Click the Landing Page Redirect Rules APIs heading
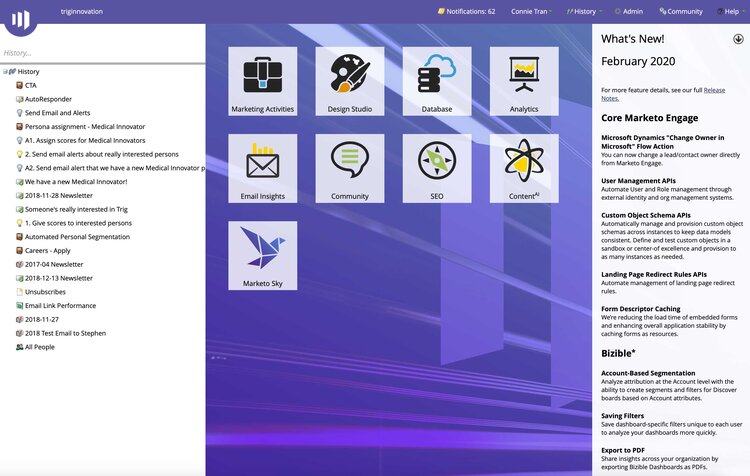 (x=654, y=275)
